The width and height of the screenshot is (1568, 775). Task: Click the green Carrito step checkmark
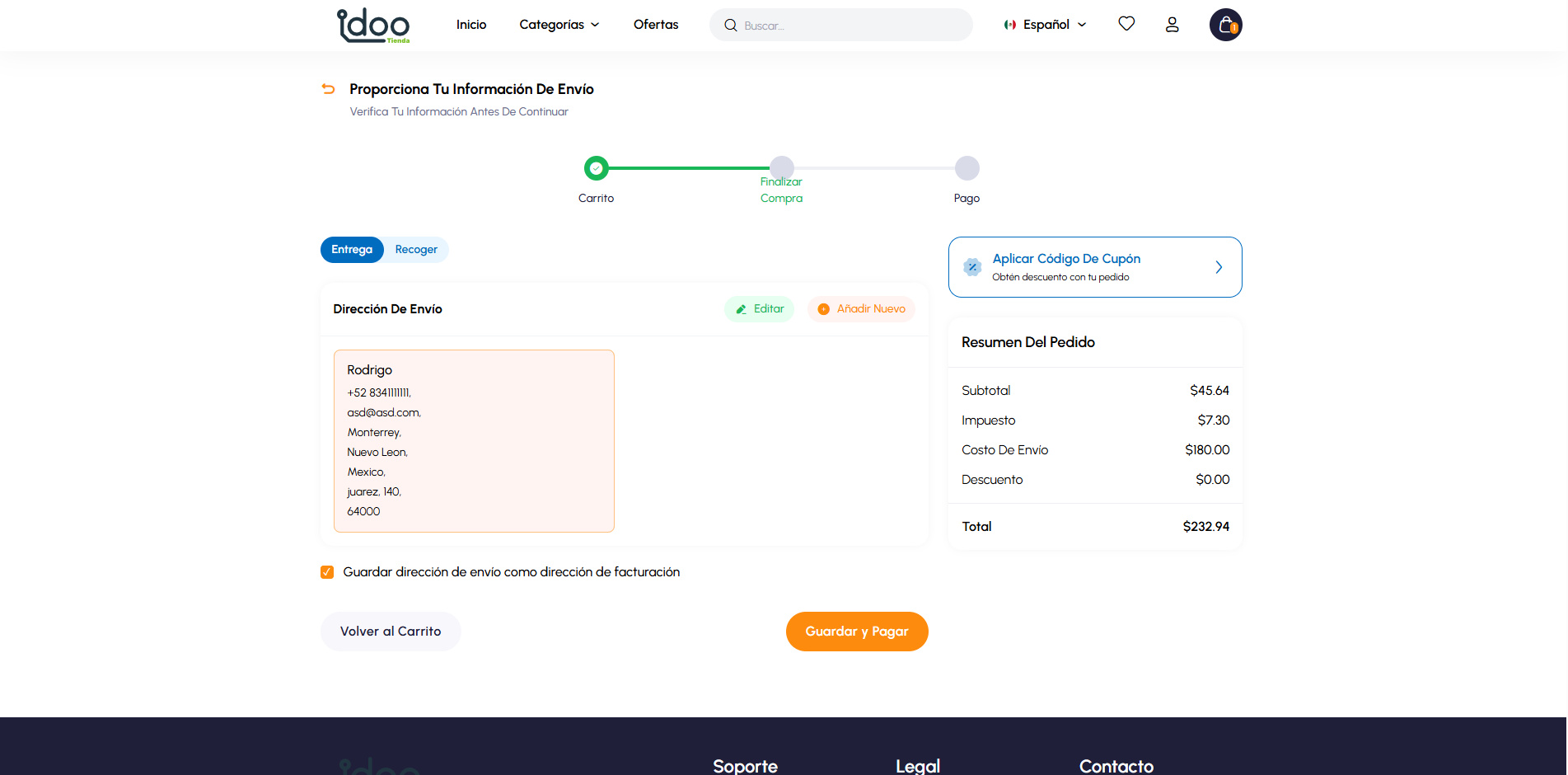pos(596,168)
